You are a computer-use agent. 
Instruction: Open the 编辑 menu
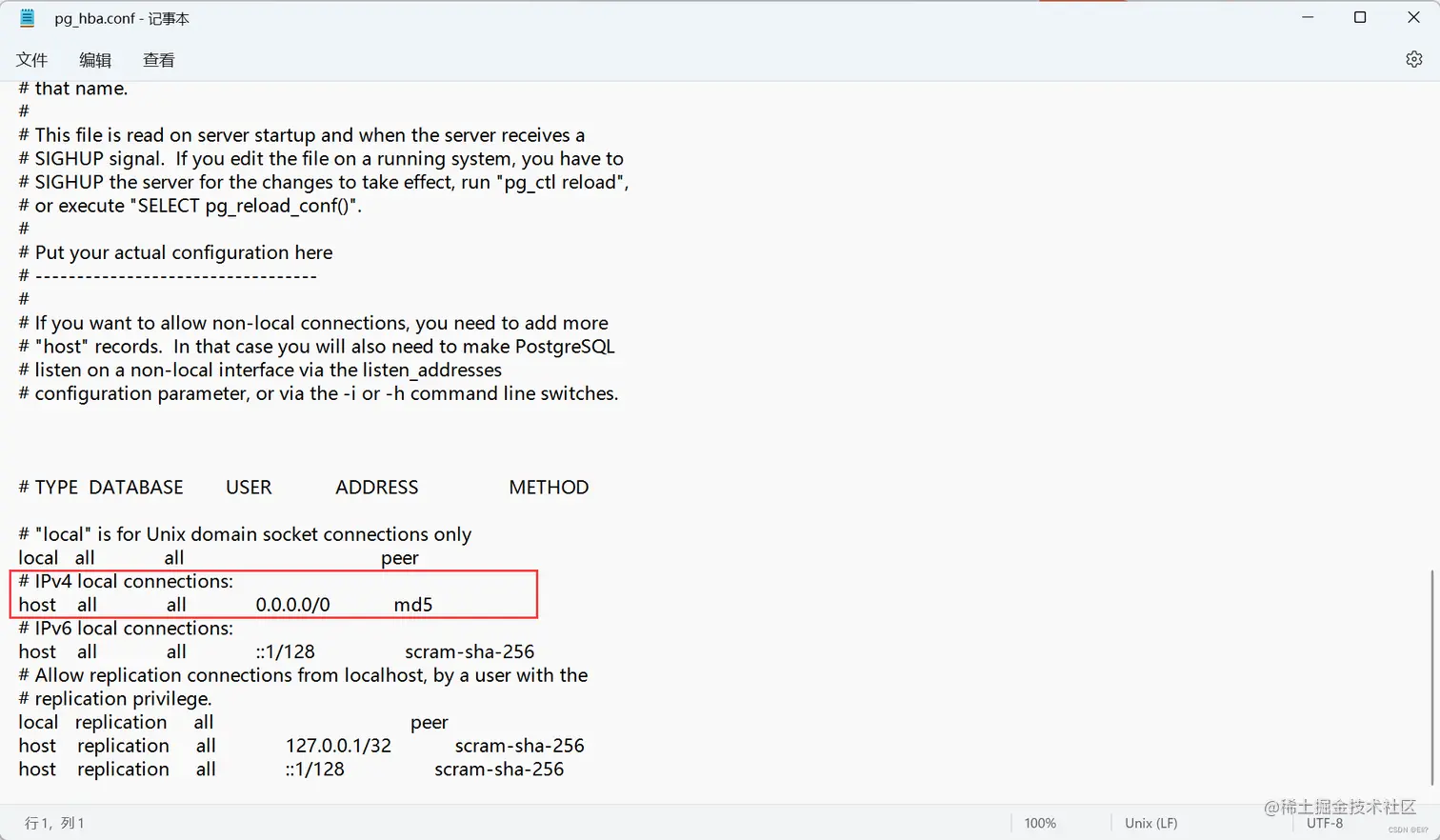pyautogui.click(x=95, y=60)
